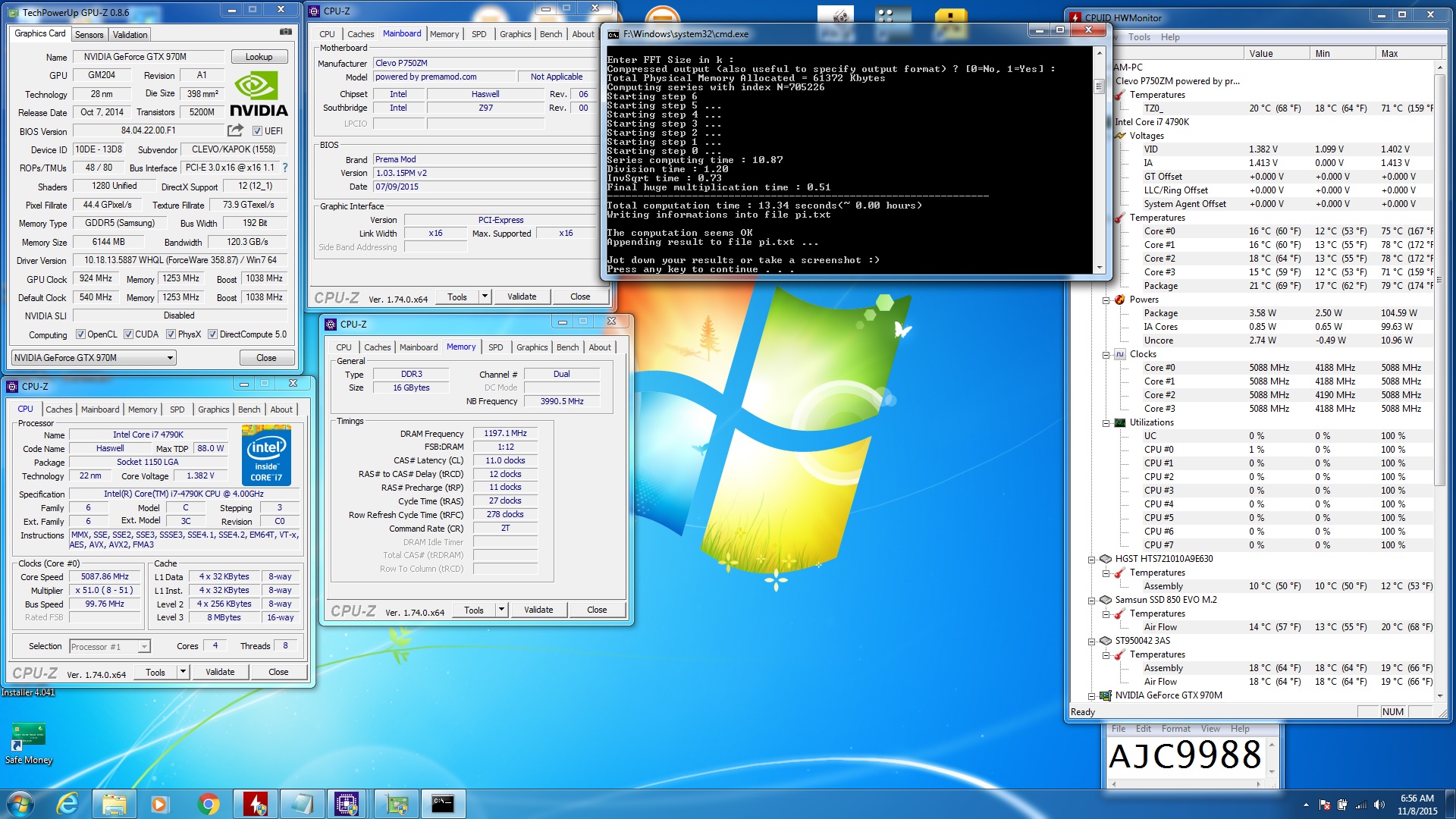The width and height of the screenshot is (1456, 819).
Task: Toggle the CUDA checkbox
Action: point(128,334)
